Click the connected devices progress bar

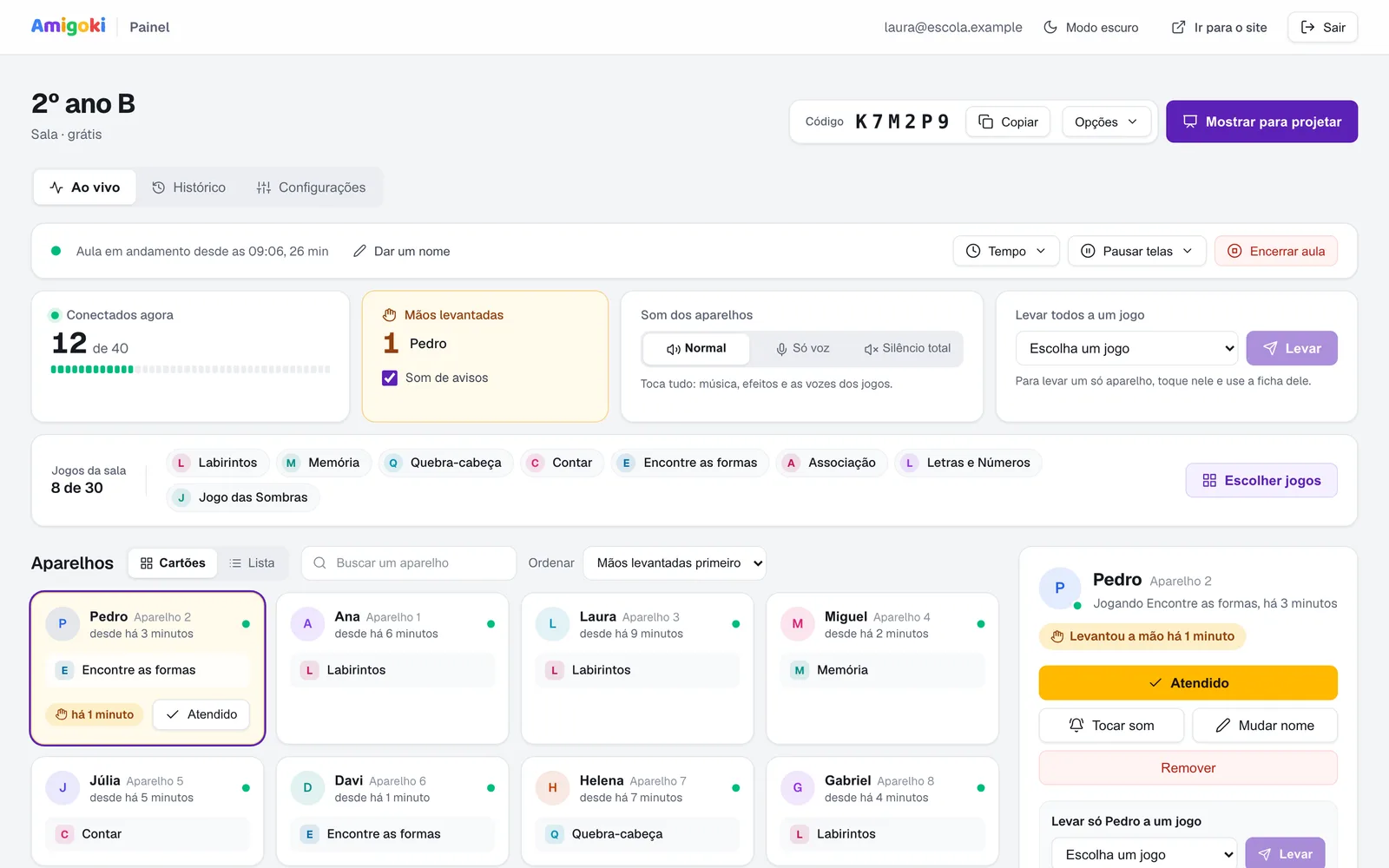pos(191,370)
